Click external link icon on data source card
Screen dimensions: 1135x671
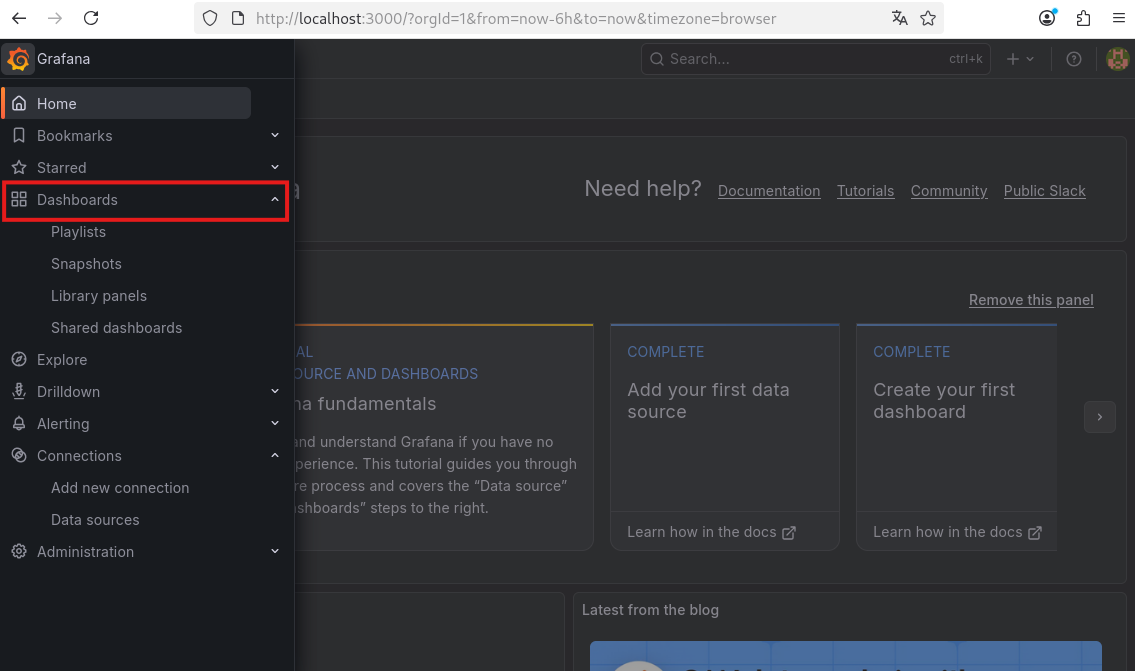[x=789, y=533]
